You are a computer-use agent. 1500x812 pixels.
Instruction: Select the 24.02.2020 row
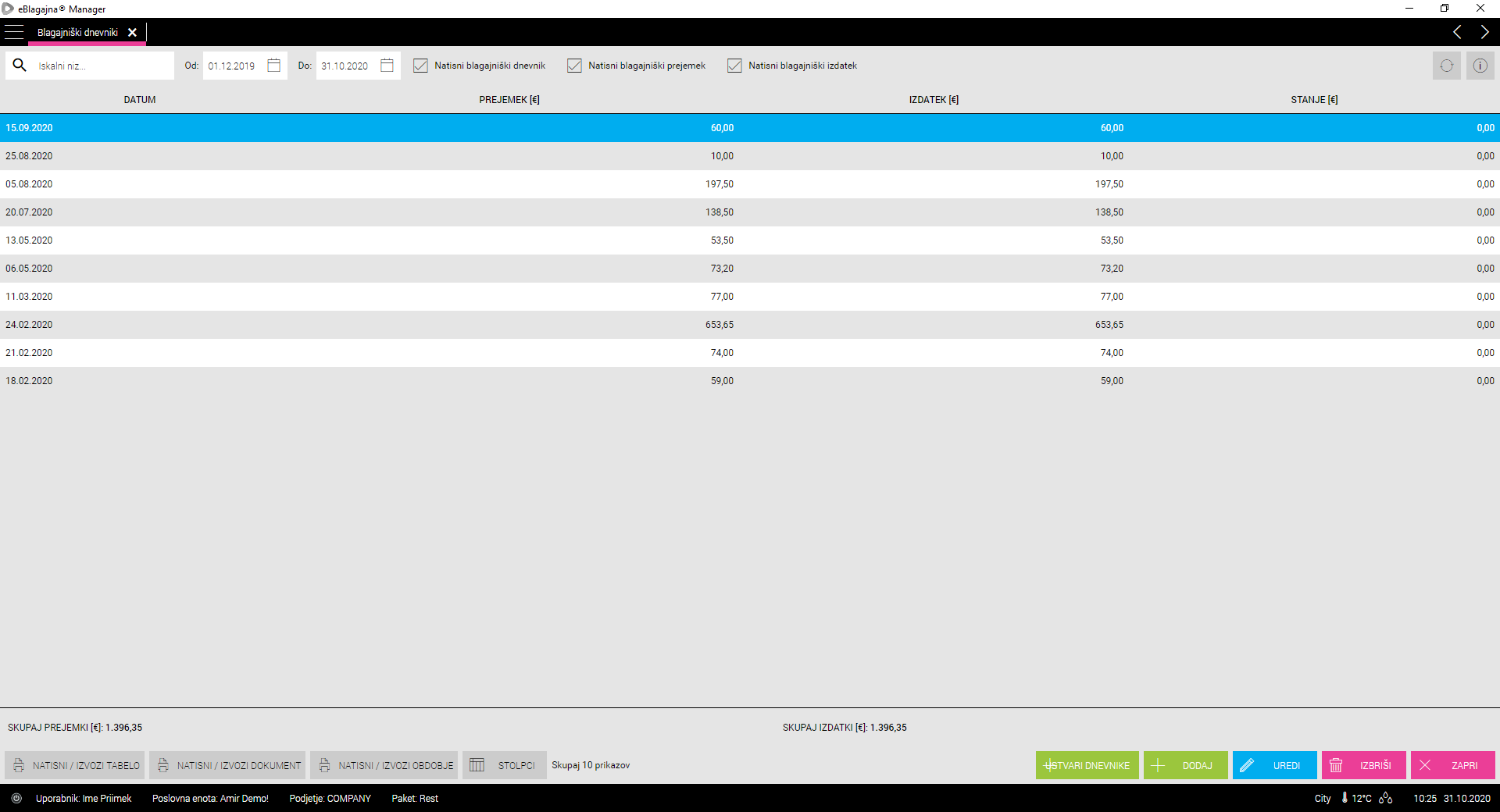click(x=750, y=325)
